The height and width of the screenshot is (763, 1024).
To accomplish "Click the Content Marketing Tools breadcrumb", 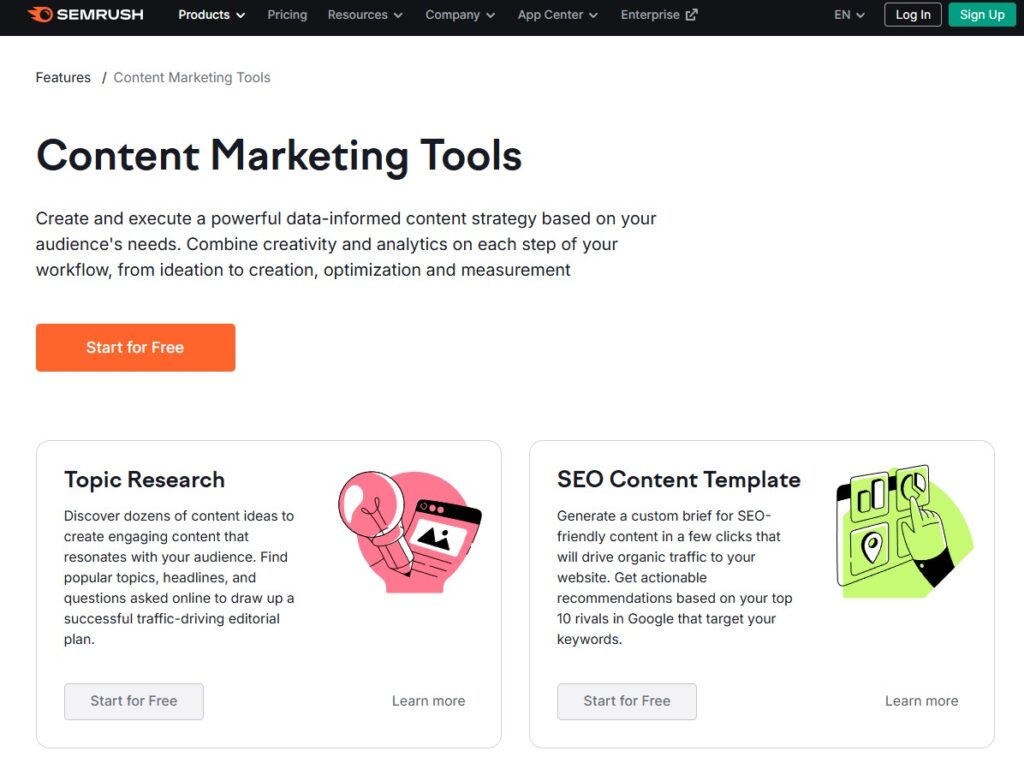I will [191, 77].
